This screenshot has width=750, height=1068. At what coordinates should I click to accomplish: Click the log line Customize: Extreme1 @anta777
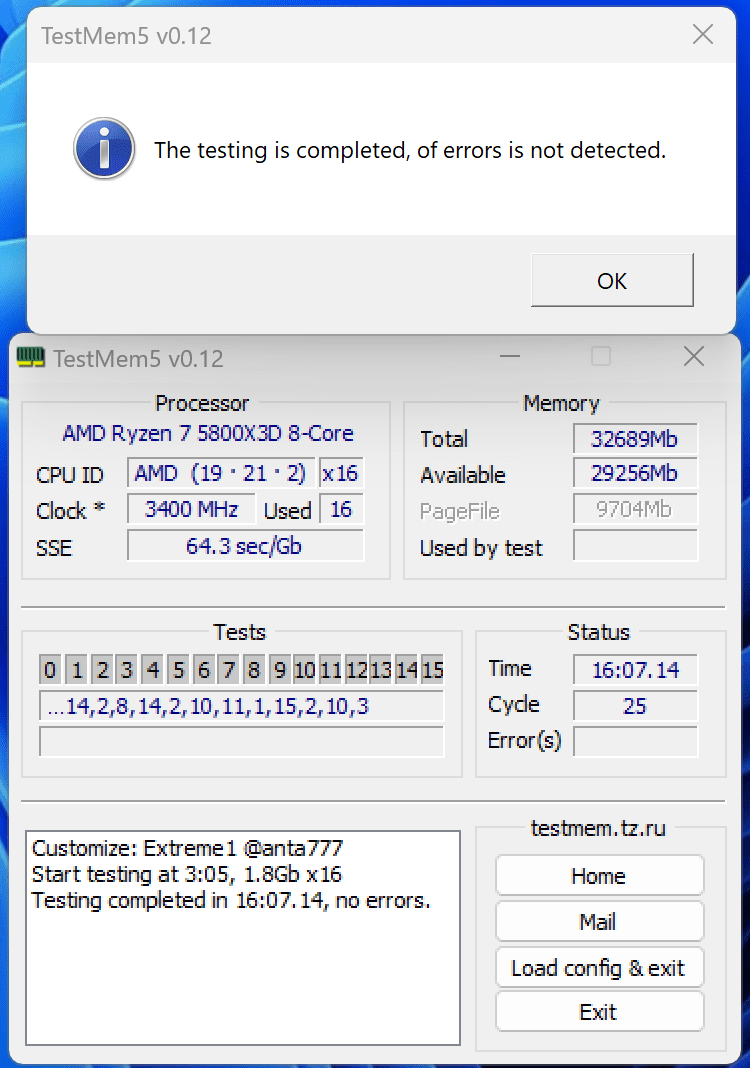(187, 848)
